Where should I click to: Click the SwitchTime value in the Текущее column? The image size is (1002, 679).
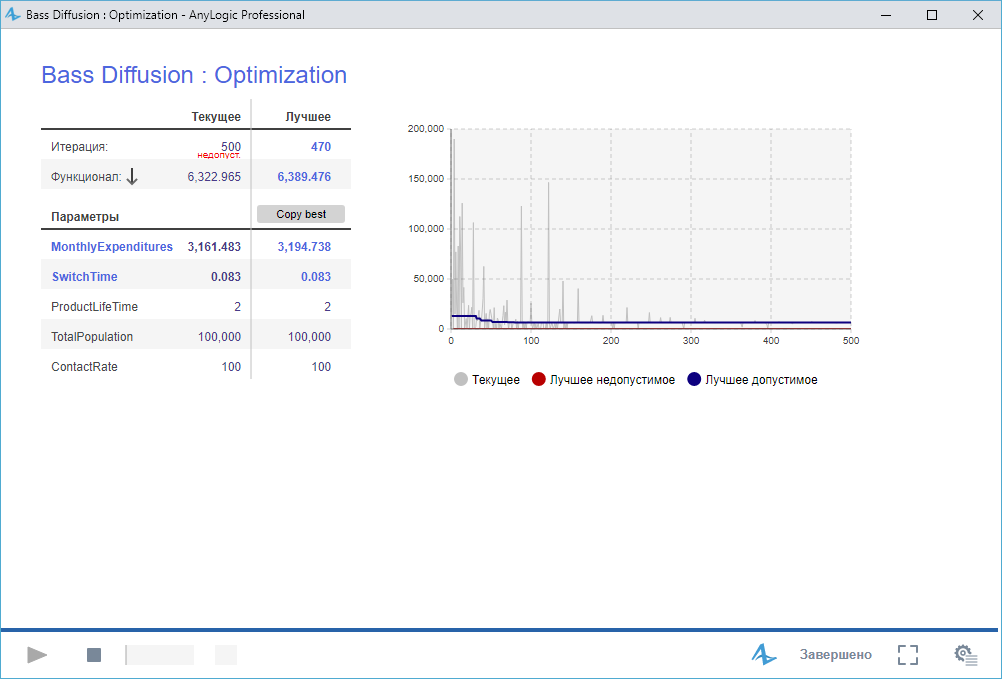pyautogui.click(x=226, y=277)
